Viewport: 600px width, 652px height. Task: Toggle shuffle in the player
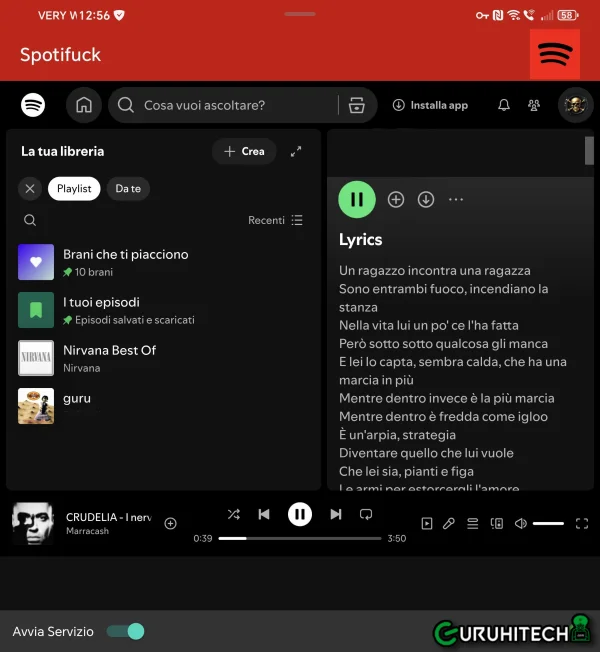point(234,515)
